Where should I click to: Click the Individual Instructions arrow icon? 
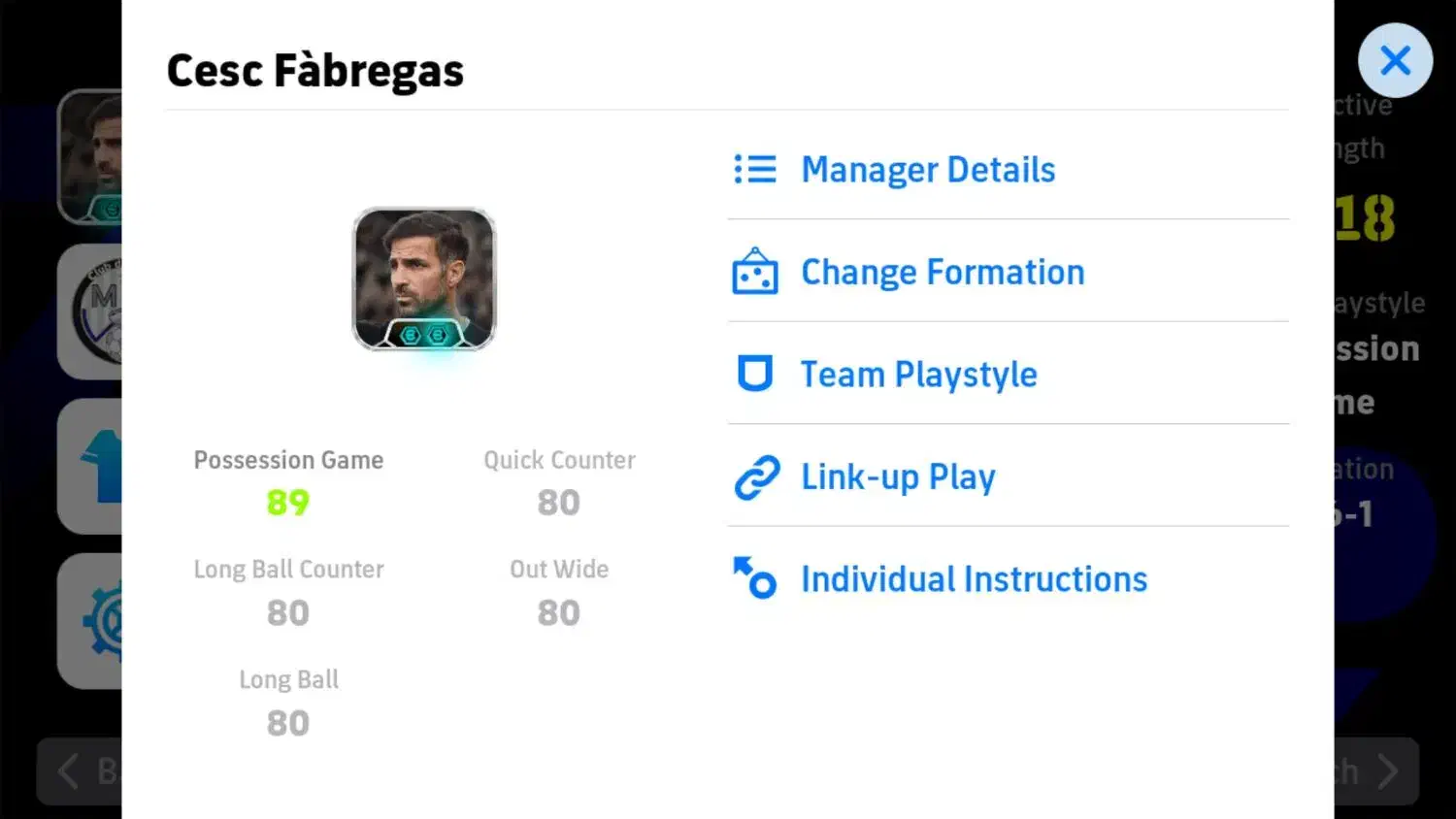click(755, 578)
